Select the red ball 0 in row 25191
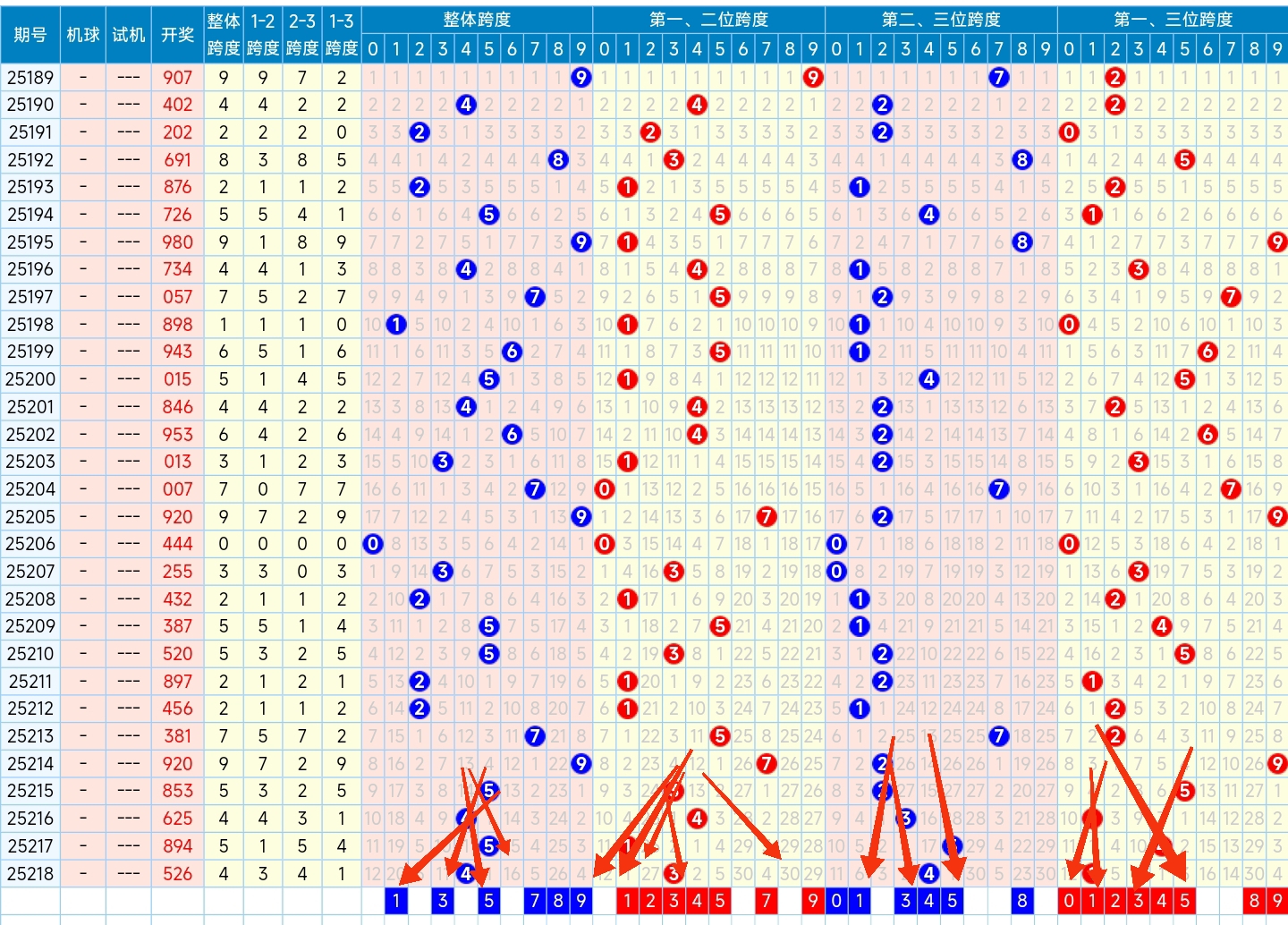The width and height of the screenshot is (1288, 925). point(1068,132)
